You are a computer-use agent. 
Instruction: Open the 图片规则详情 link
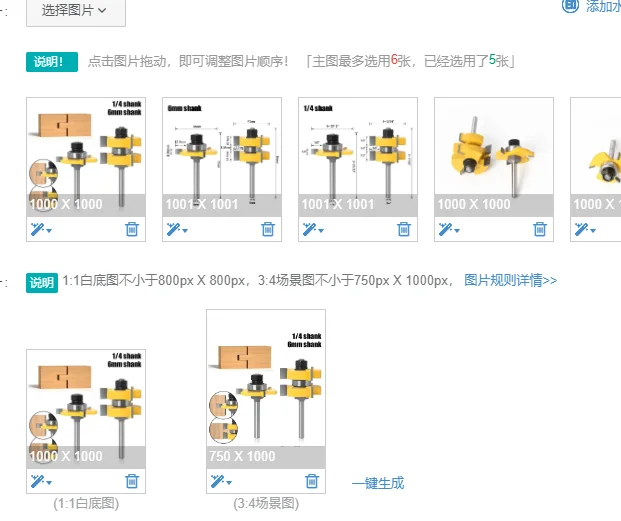coord(510,280)
